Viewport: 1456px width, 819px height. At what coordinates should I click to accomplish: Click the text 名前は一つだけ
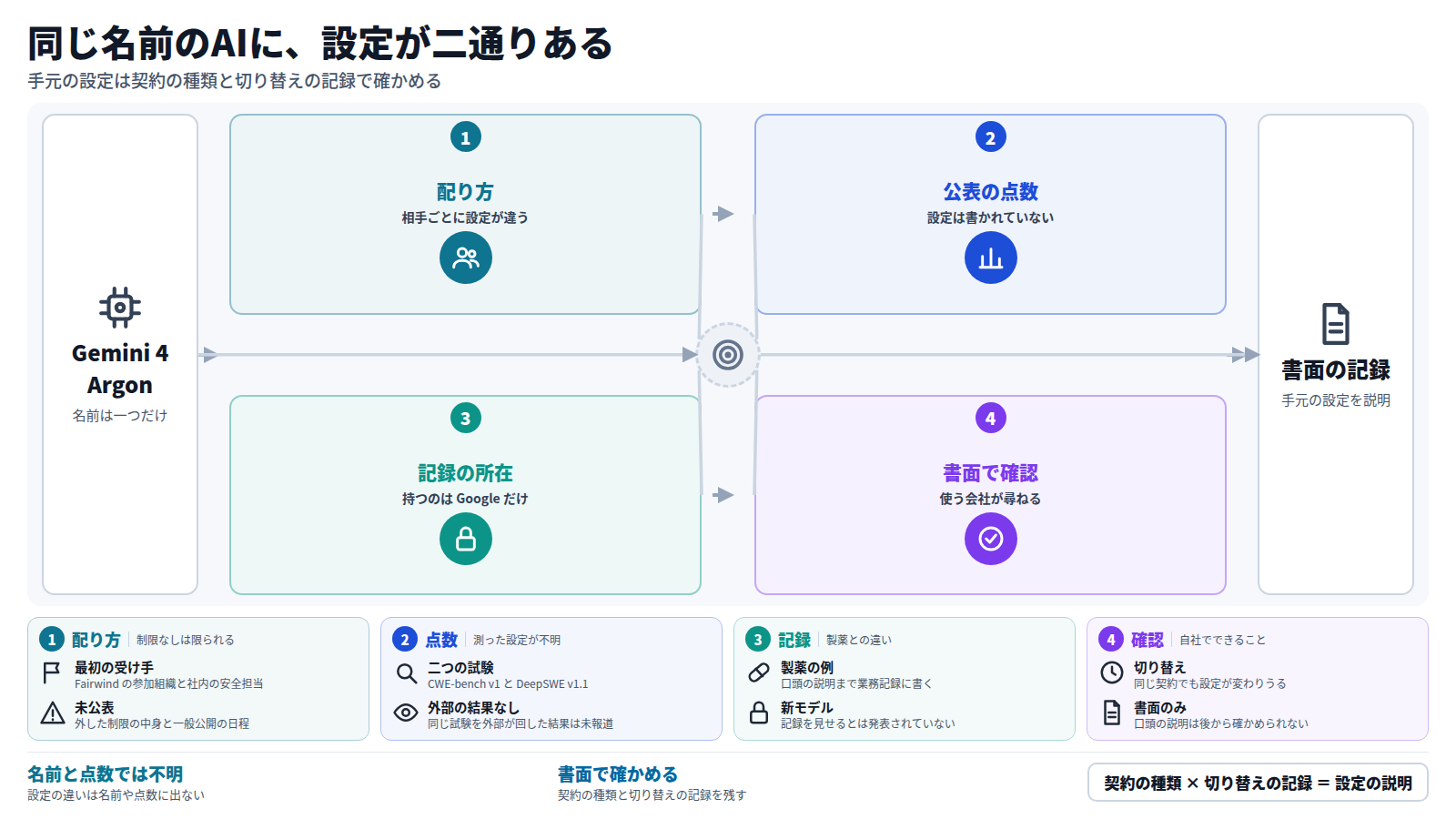120,416
